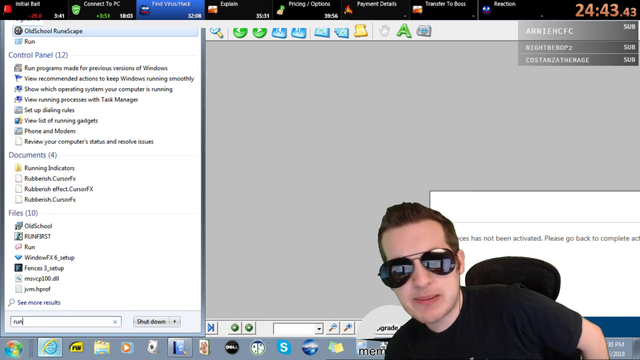This screenshot has width=640, height=360.
Task: Open Skype from the taskbar
Action: click(x=284, y=348)
